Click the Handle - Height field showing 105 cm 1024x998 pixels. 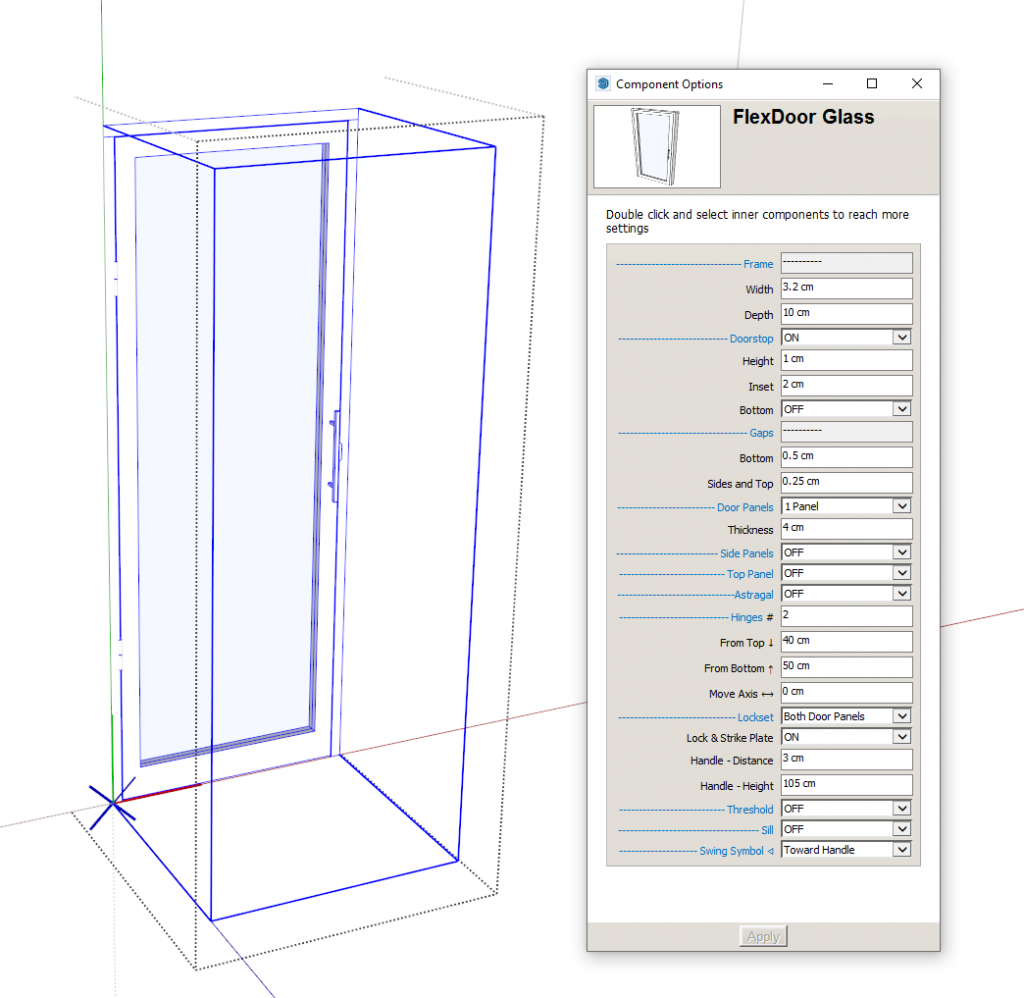846,783
